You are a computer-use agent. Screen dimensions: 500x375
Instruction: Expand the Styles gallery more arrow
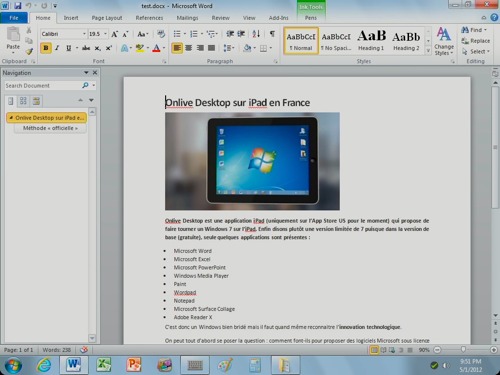(428, 51)
